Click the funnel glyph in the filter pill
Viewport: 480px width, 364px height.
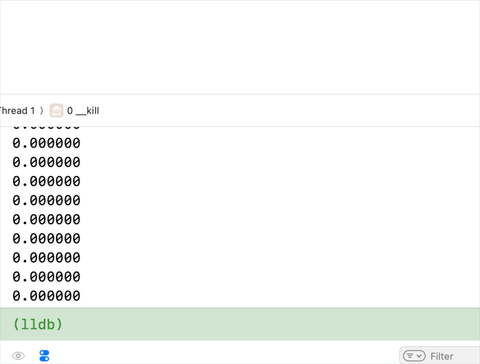(410, 356)
